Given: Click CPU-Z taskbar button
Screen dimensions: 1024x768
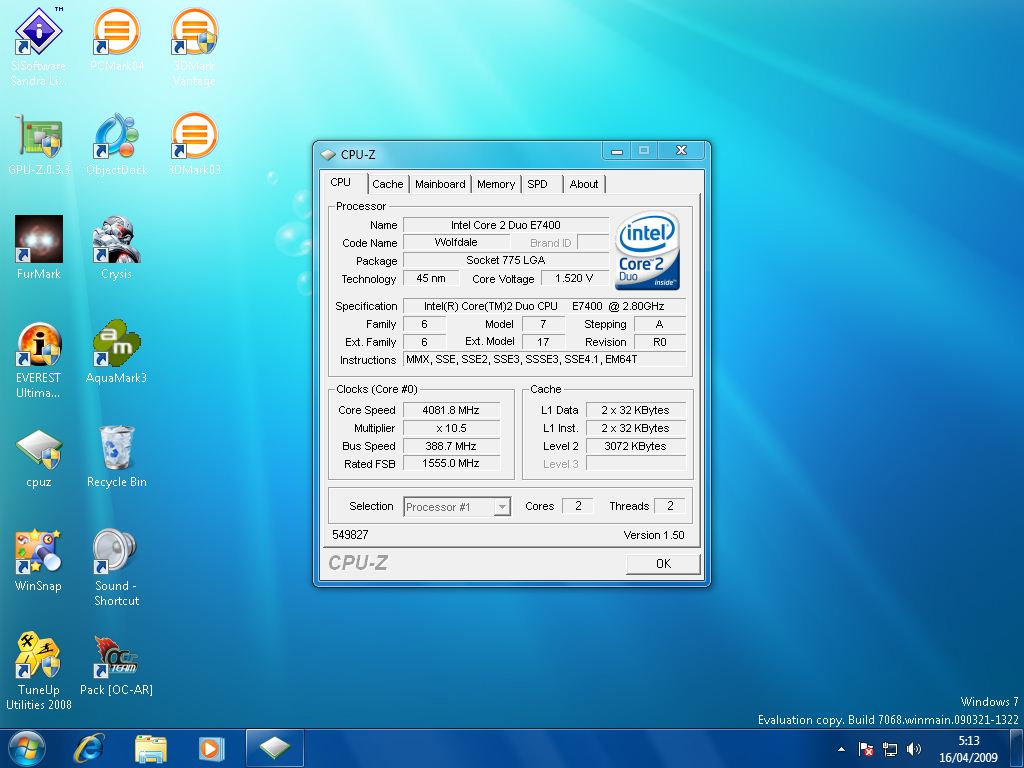Looking at the screenshot, I should 275,748.
